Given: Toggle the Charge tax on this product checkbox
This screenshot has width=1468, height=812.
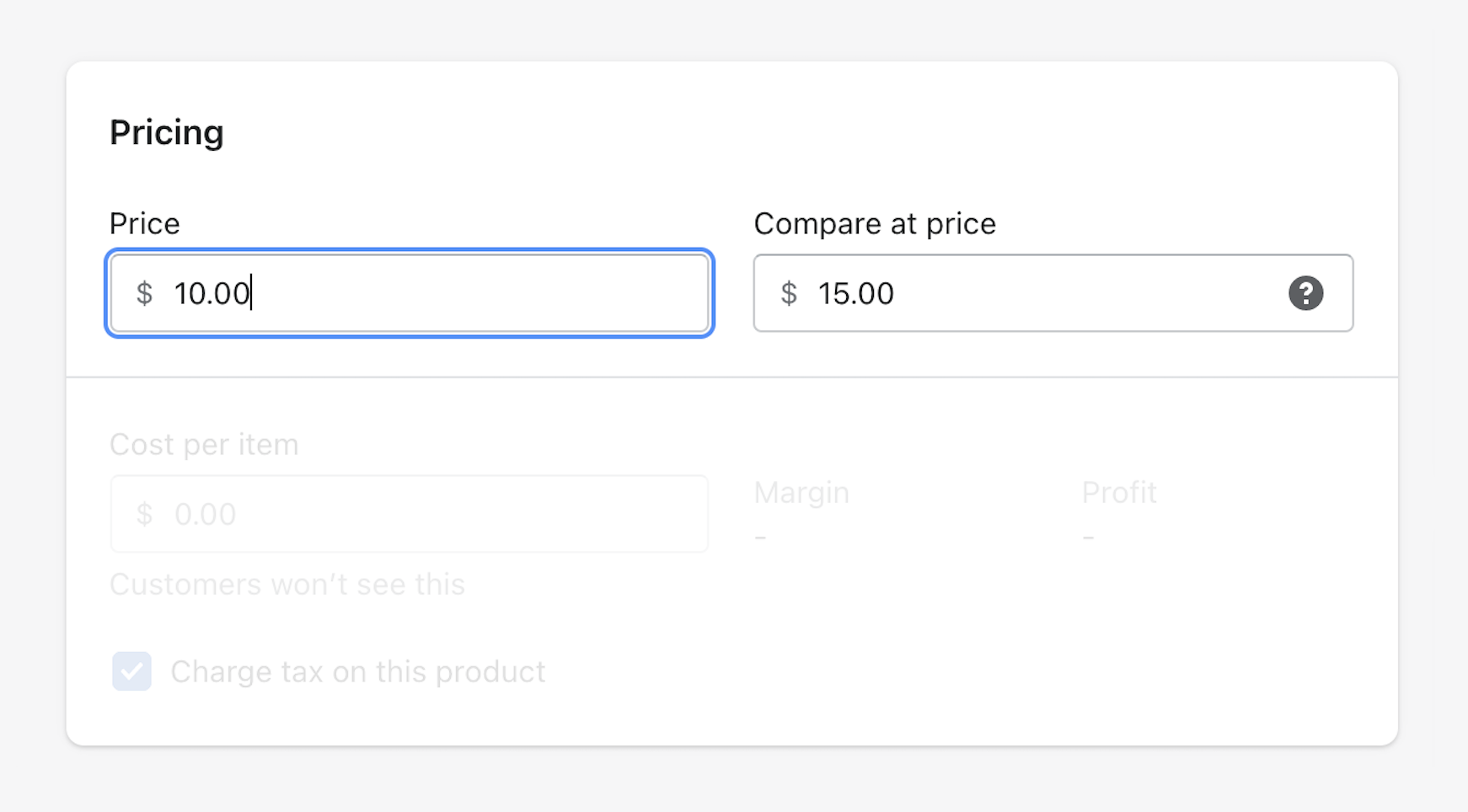Looking at the screenshot, I should 131,671.
